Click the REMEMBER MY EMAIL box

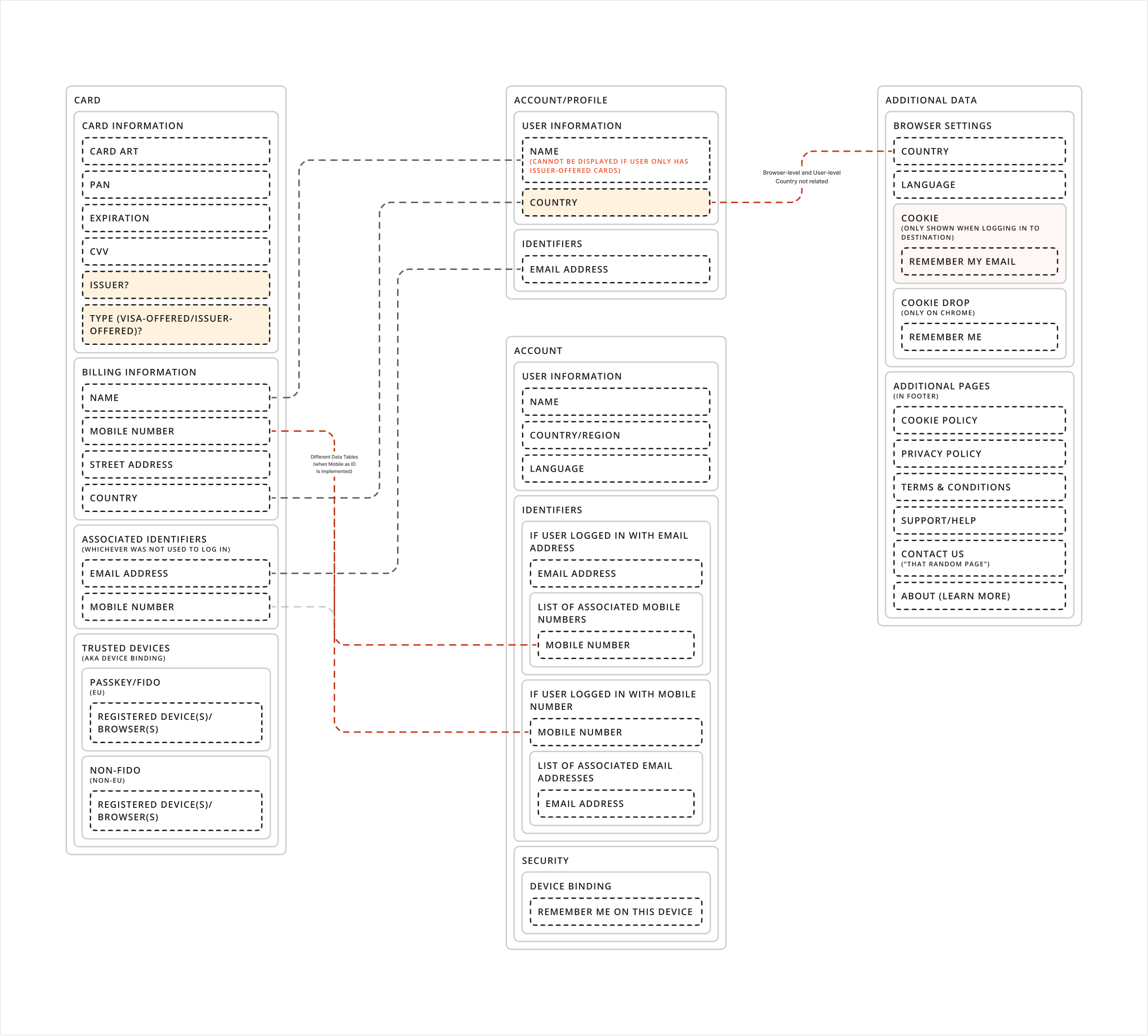(979, 262)
